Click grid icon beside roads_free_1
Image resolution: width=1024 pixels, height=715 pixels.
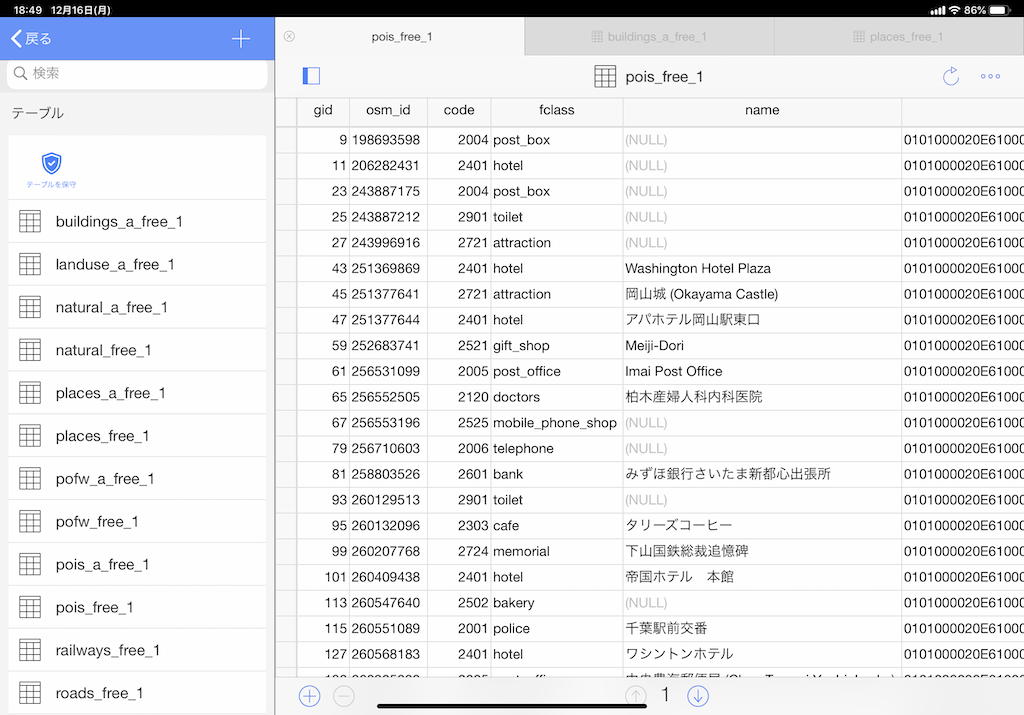(x=30, y=693)
